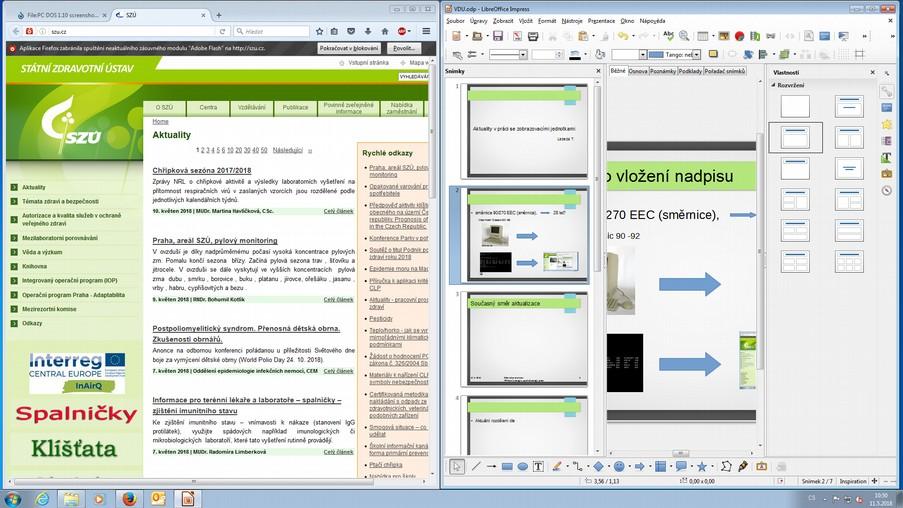The height and width of the screenshot is (508, 903).
Task: Select the arrow Select tool in drawing toolbar
Action: (457, 467)
